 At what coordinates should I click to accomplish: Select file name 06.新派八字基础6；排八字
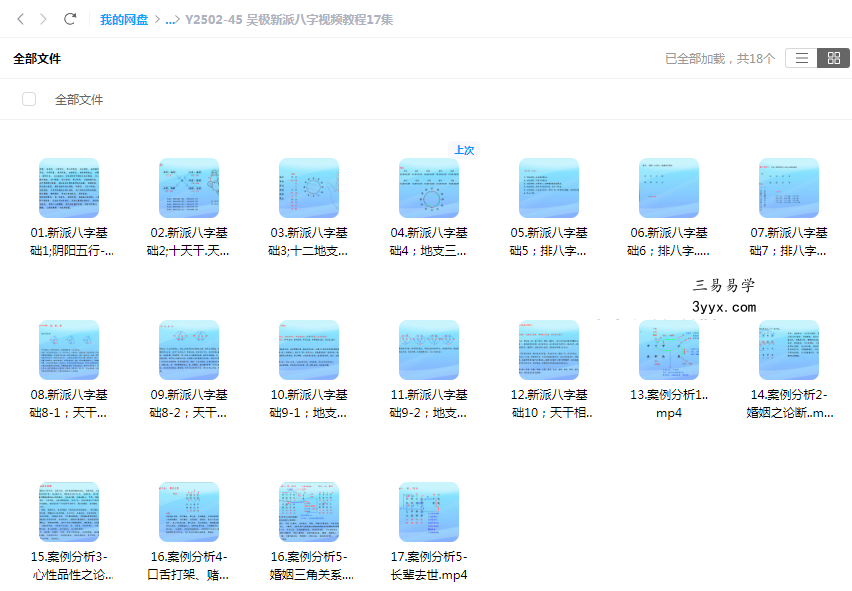tap(668, 242)
